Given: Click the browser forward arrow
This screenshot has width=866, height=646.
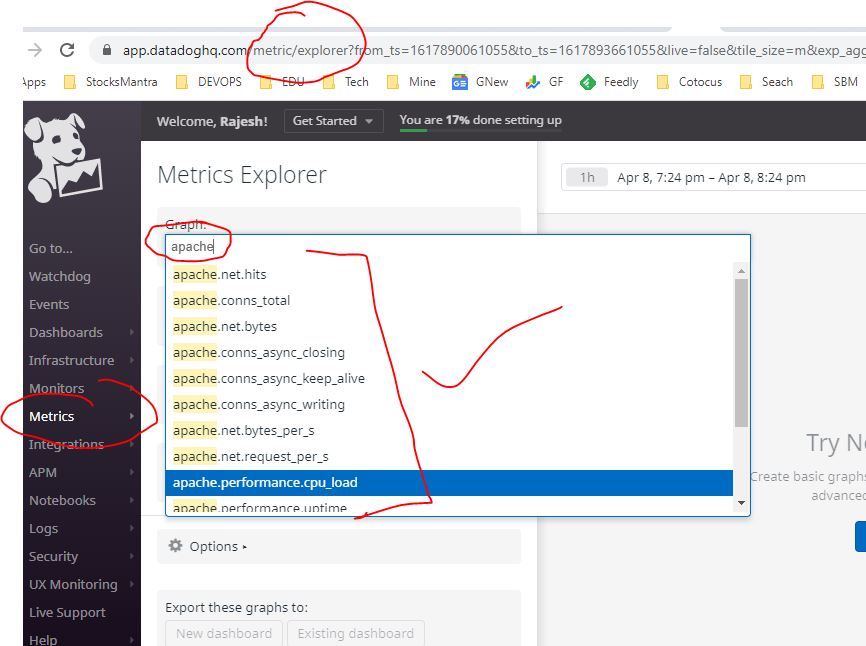Looking at the screenshot, I should point(35,50).
